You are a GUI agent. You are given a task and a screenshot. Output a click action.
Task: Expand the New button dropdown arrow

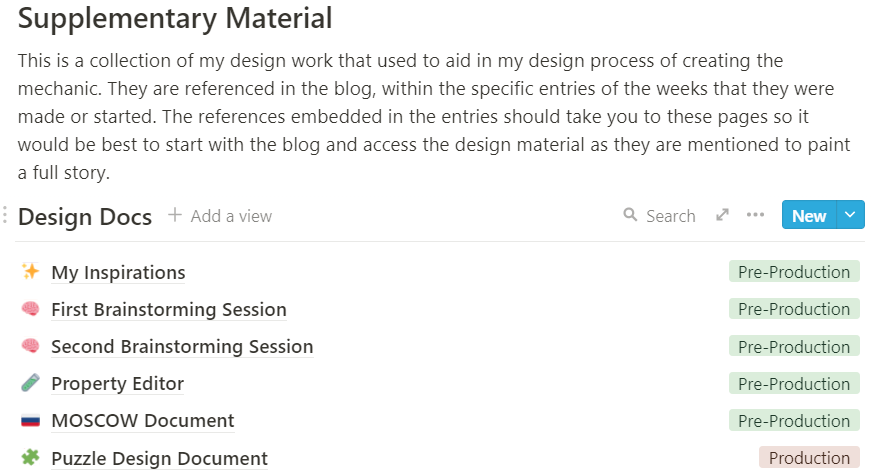pos(850,215)
